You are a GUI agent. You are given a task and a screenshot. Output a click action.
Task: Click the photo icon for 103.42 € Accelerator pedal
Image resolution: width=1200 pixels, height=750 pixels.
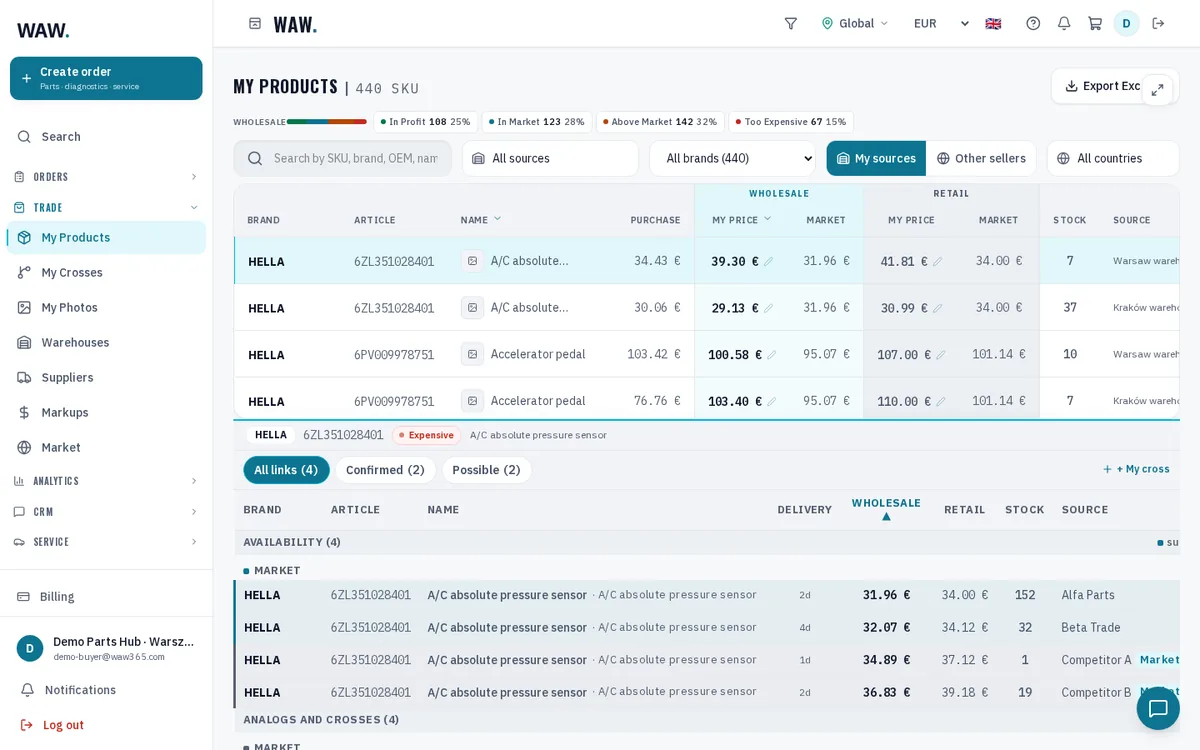coord(472,354)
